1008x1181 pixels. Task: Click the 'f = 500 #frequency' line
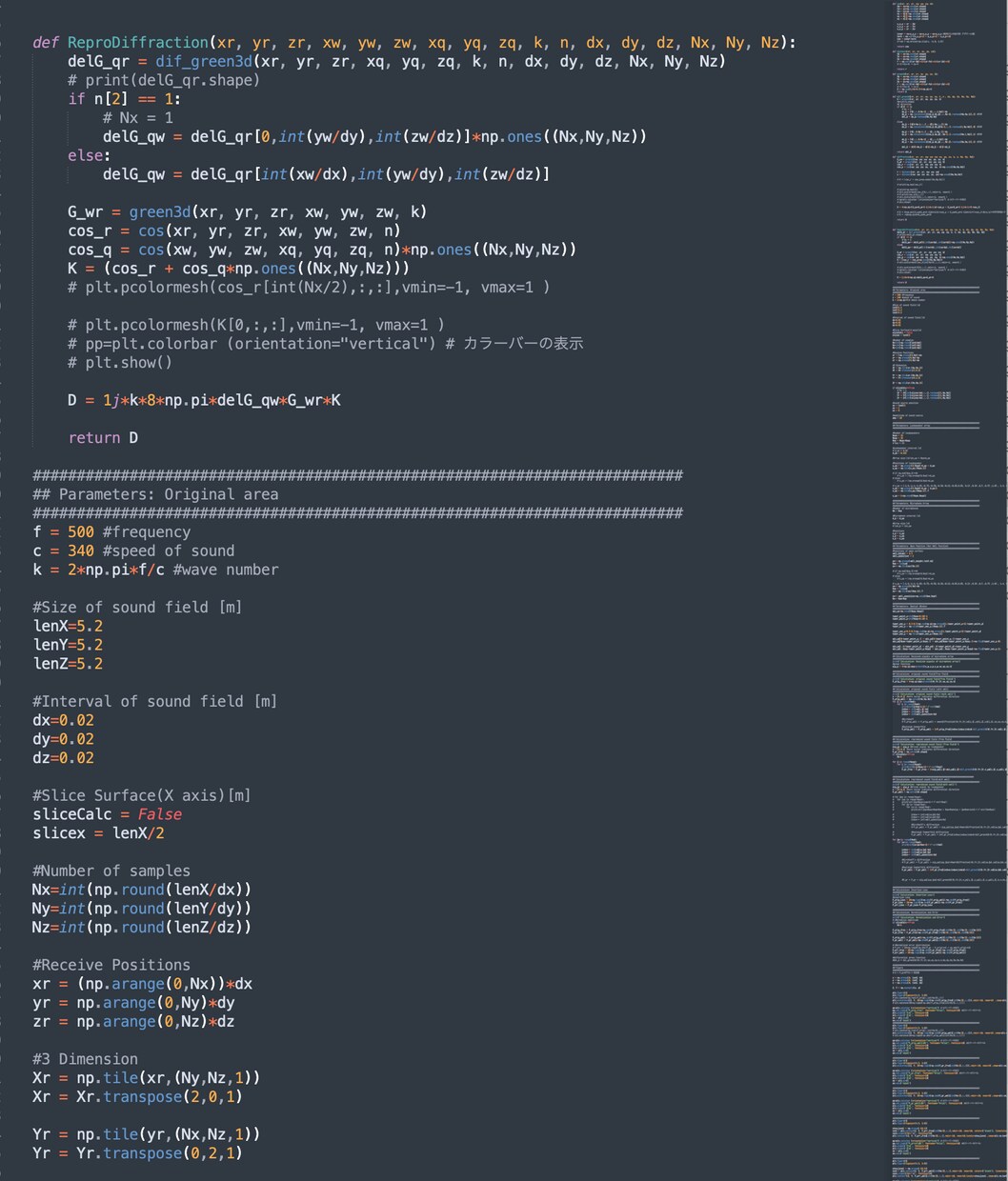[x=111, y=532]
